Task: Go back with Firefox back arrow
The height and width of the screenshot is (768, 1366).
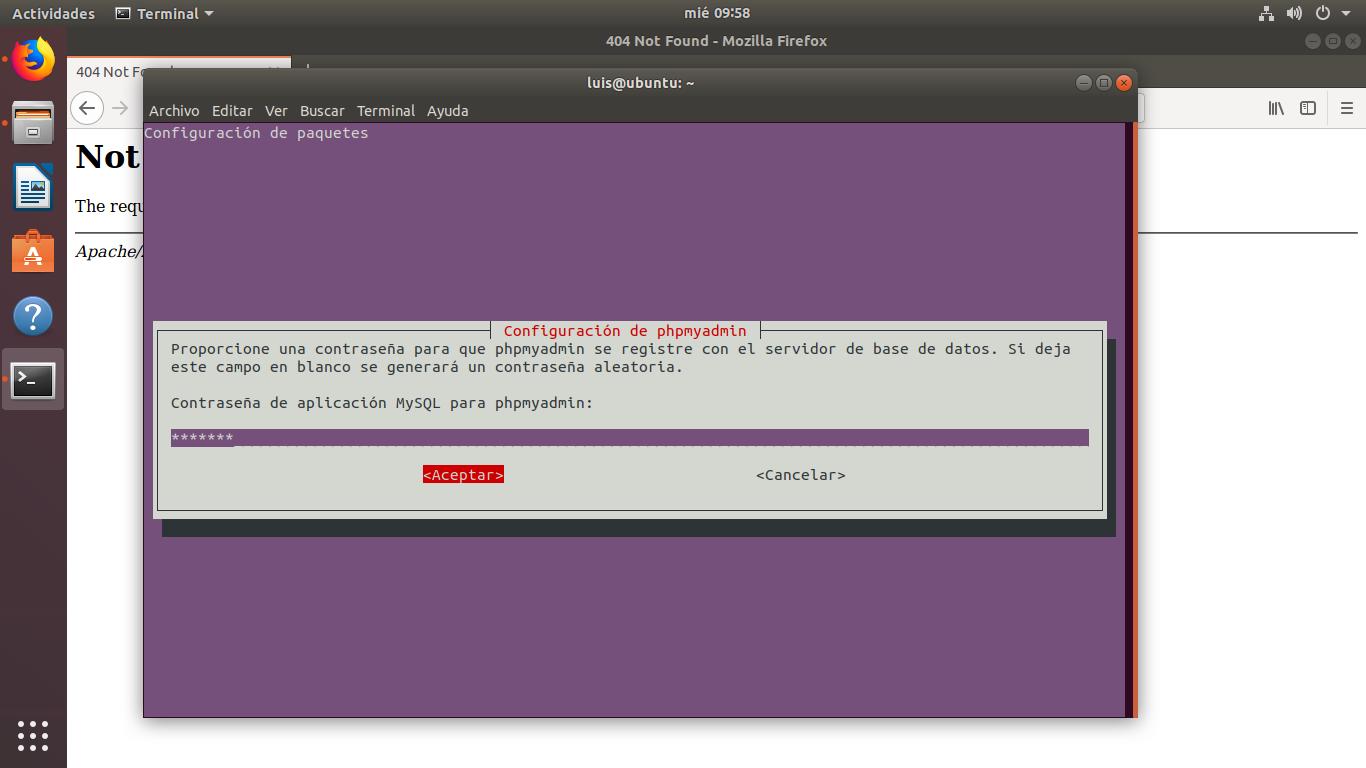Action: 88,108
